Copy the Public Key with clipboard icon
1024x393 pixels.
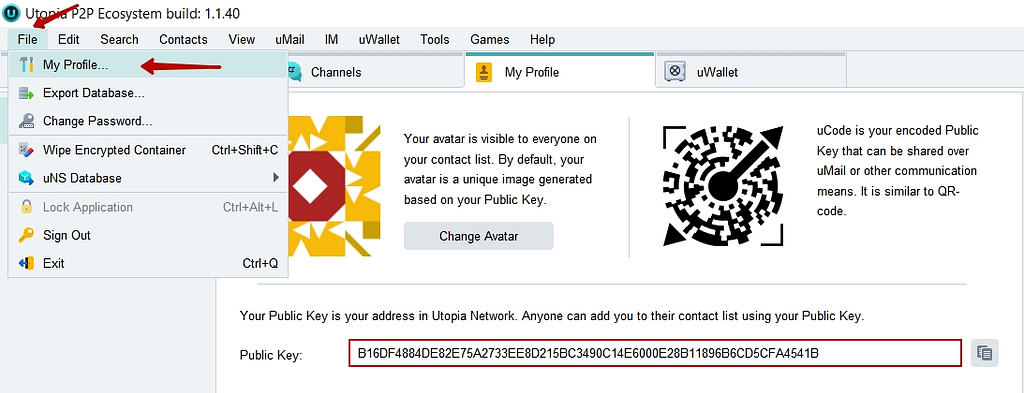[984, 353]
